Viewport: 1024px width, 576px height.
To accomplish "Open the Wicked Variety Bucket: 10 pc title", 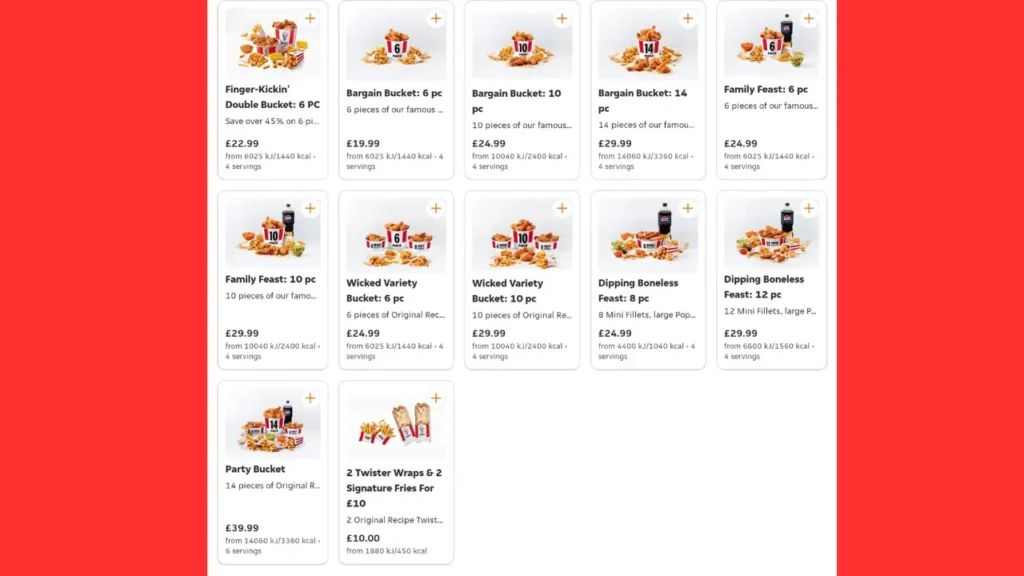I will click(x=507, y=290).
